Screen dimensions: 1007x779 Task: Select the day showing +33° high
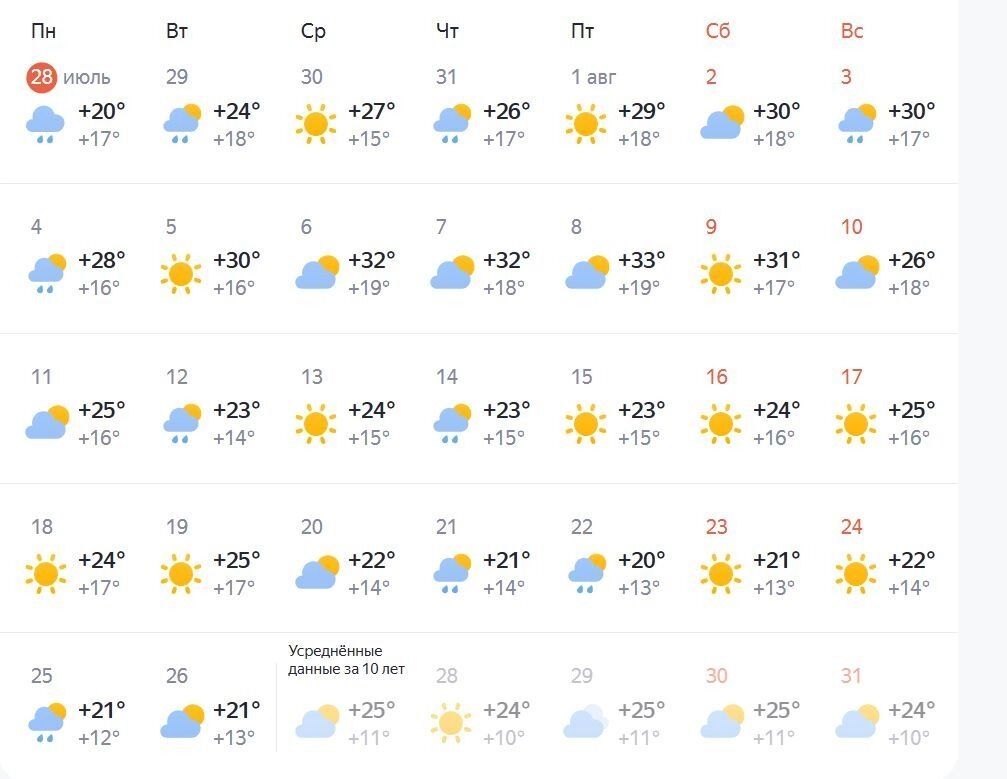coord(641,261)
